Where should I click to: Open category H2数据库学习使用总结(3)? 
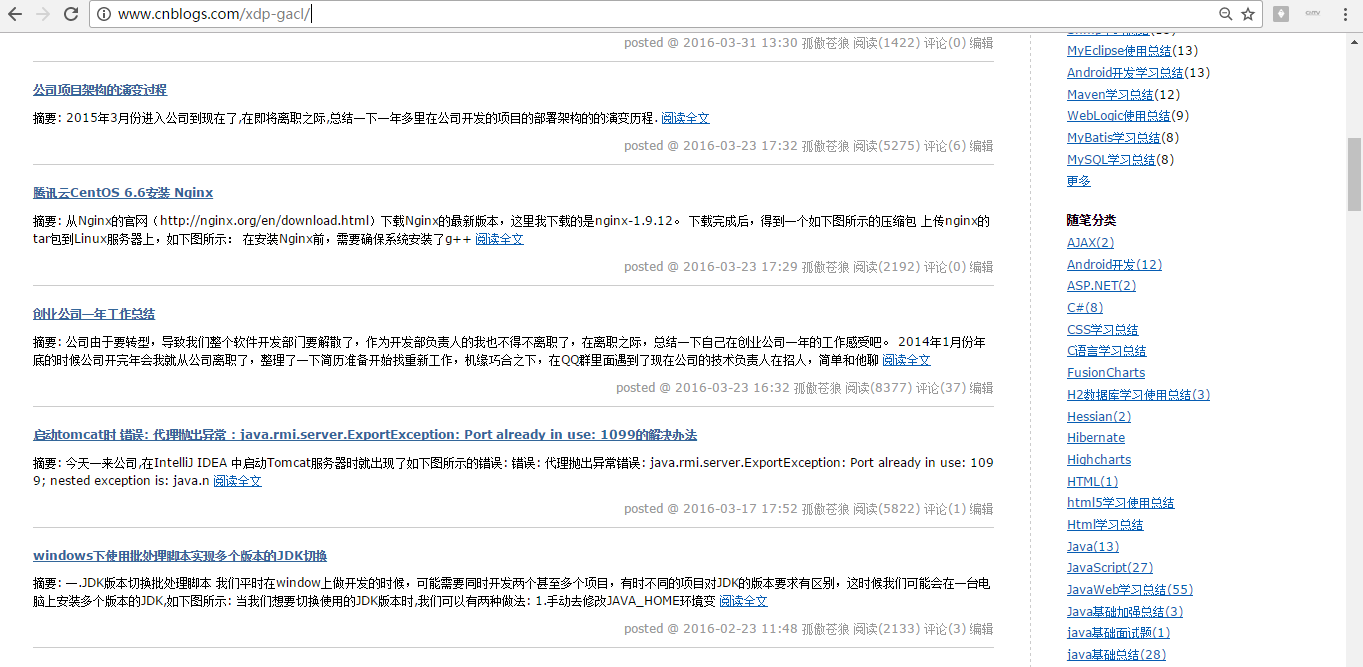click(x=1138, y=395)
